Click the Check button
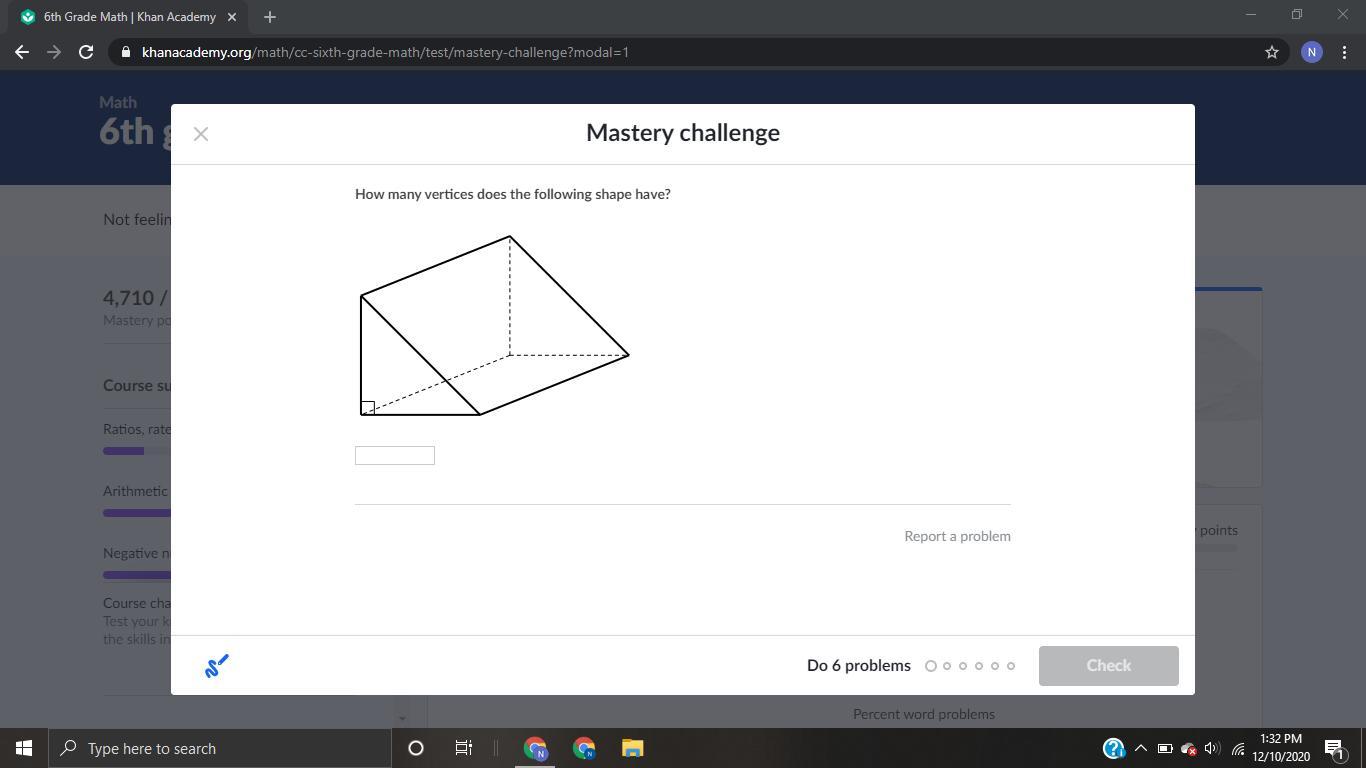Viewport: 1366px width, 768px height. (x=1108, y=666)
